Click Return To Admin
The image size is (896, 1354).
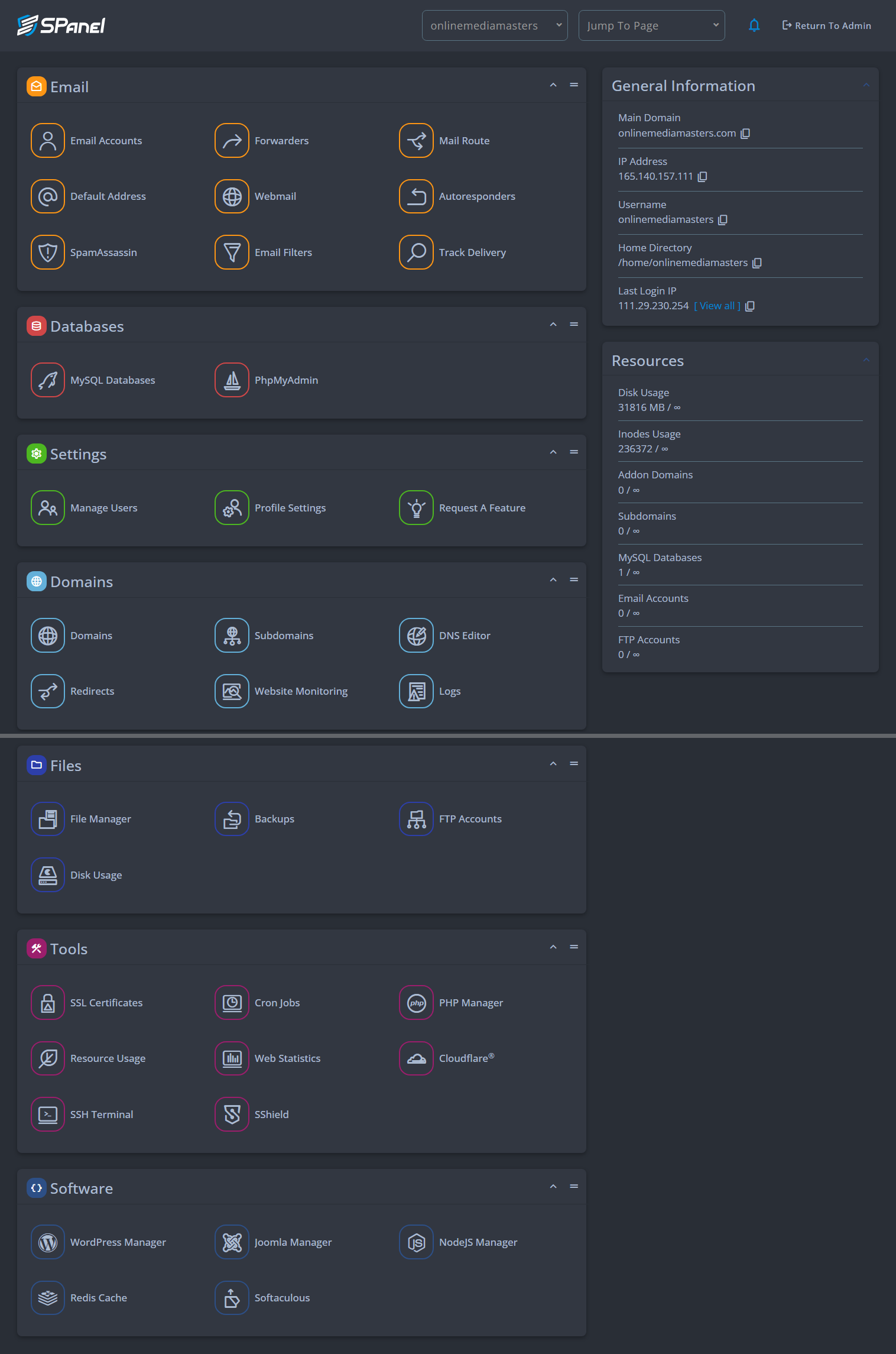tap(826, 25)
